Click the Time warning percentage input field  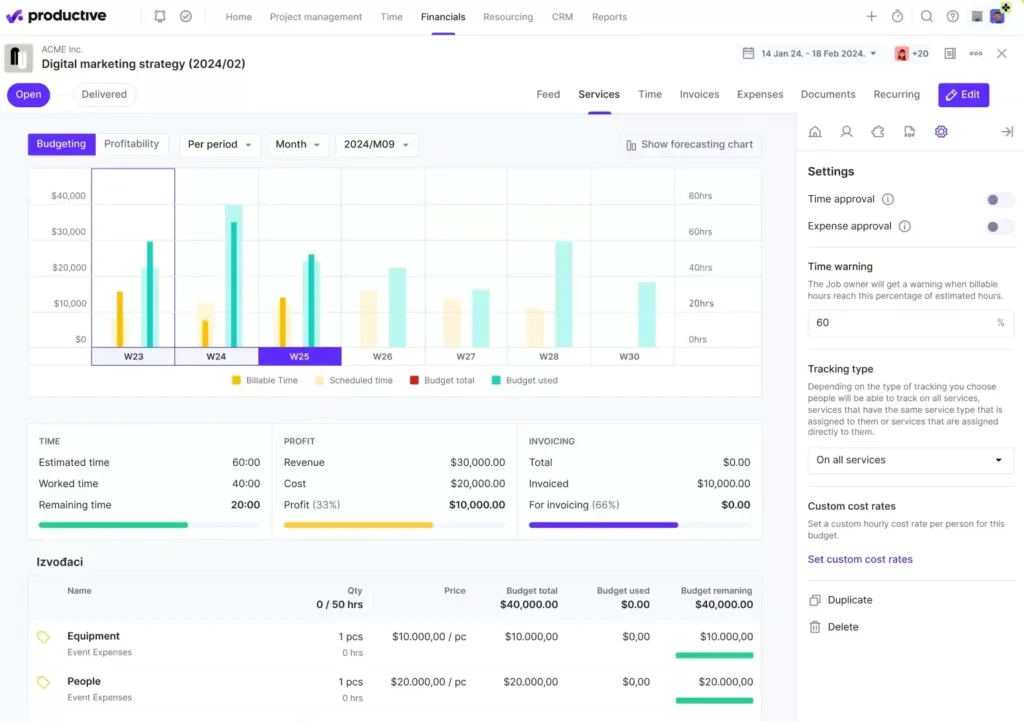(x=909, y=322)
